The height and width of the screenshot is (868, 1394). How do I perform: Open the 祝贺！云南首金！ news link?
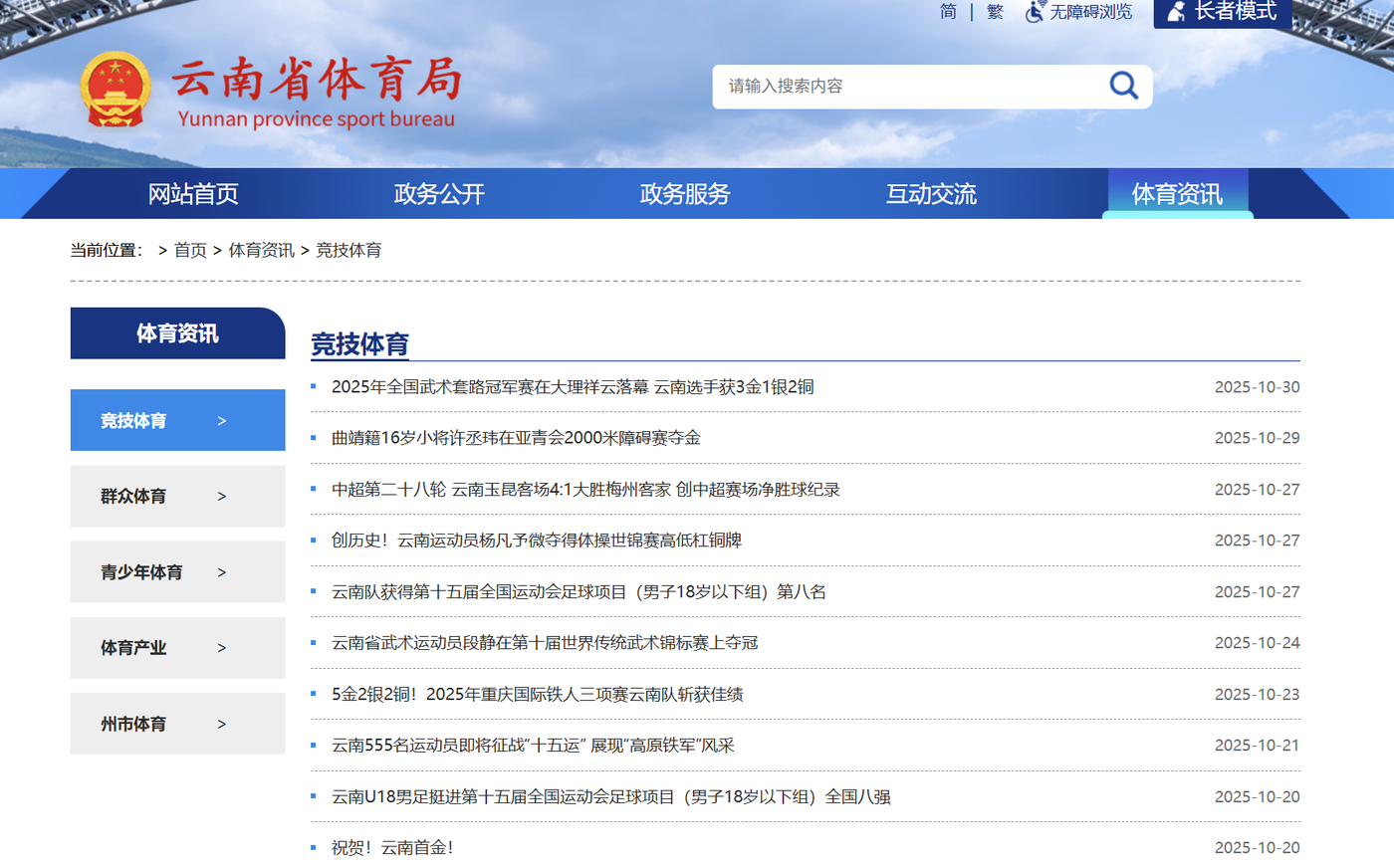point(392,848)
